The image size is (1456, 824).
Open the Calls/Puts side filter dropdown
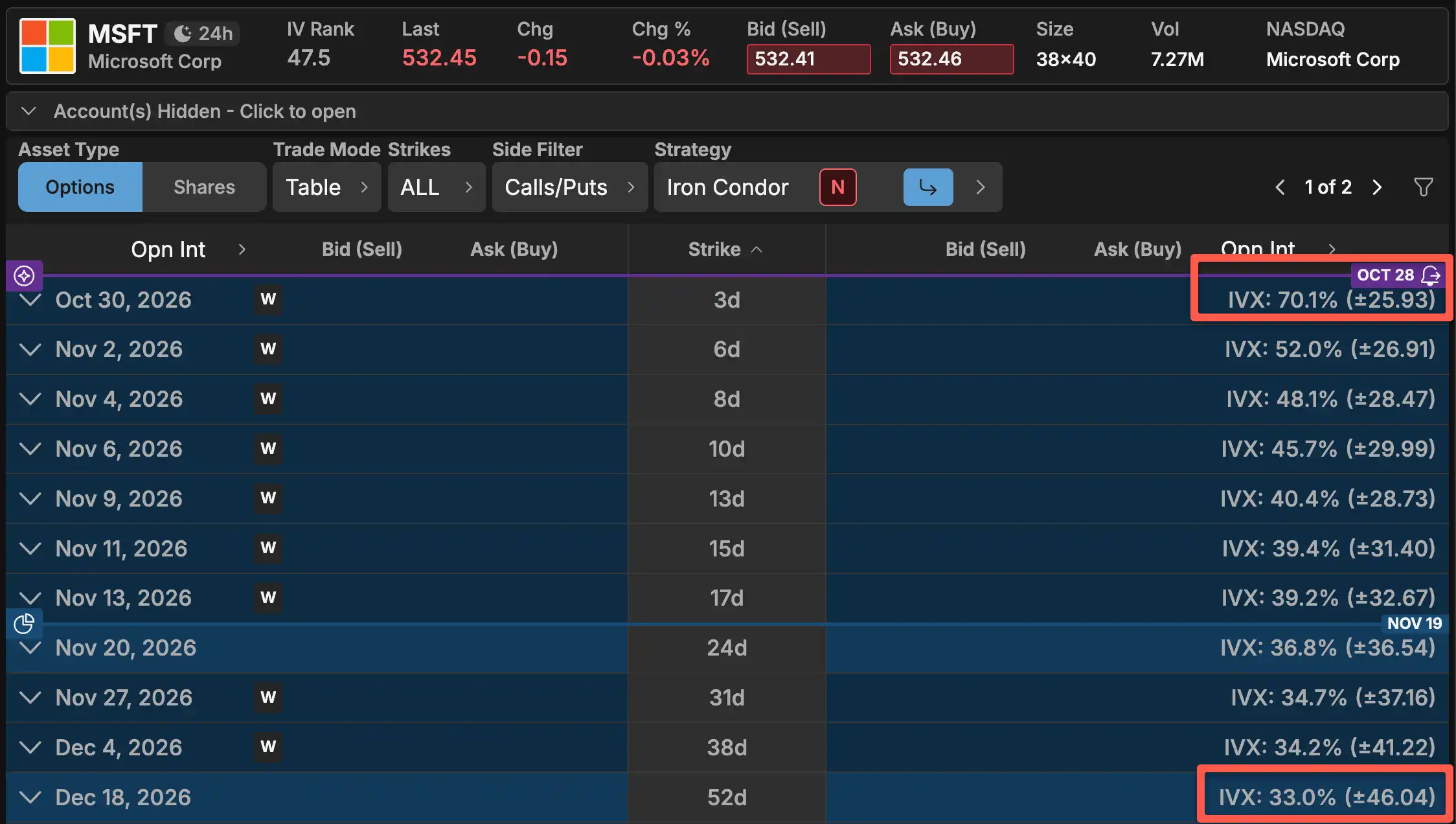tap(570, 187)
